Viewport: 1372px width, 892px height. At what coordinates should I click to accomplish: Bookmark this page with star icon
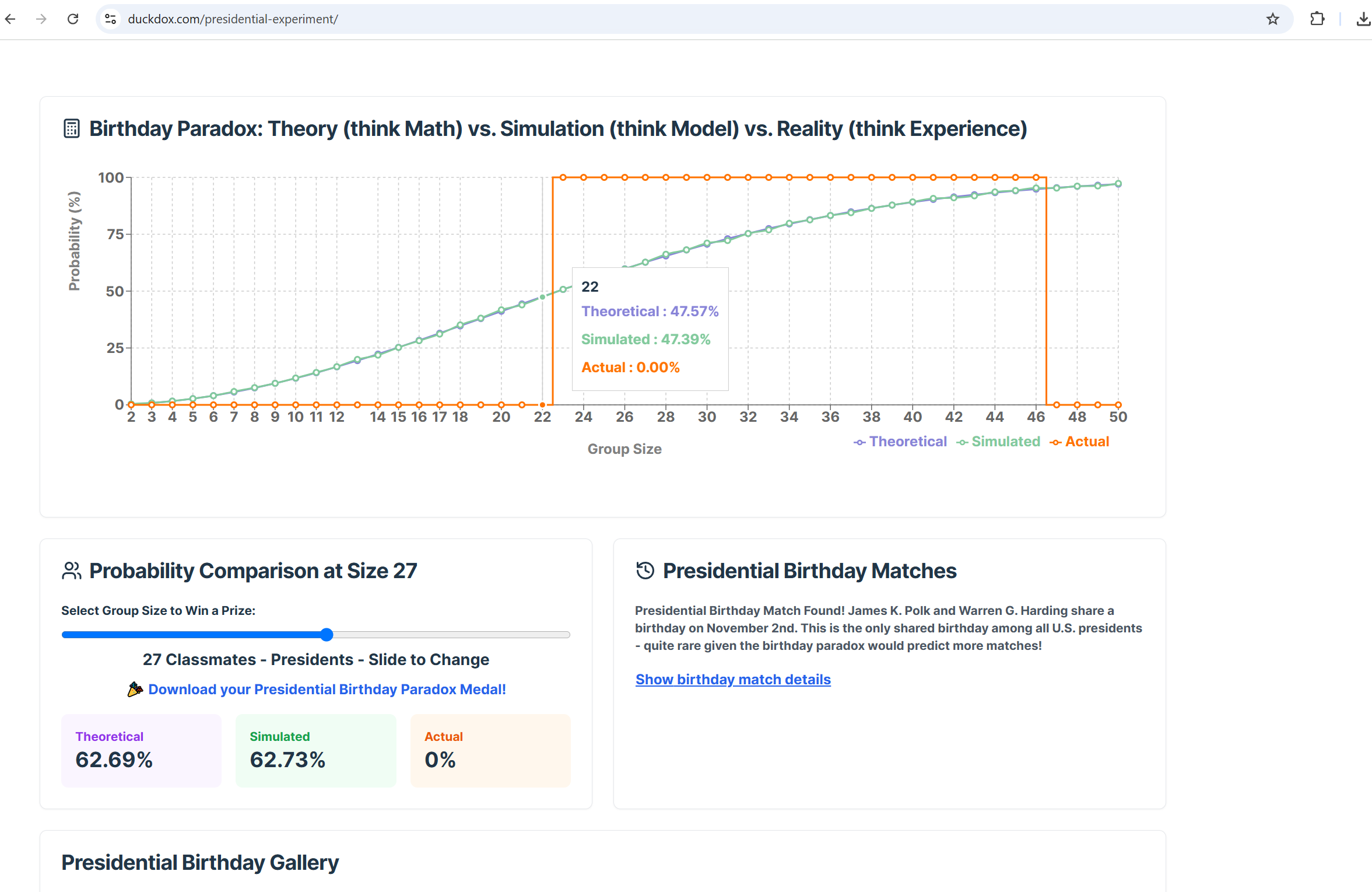1272,19
